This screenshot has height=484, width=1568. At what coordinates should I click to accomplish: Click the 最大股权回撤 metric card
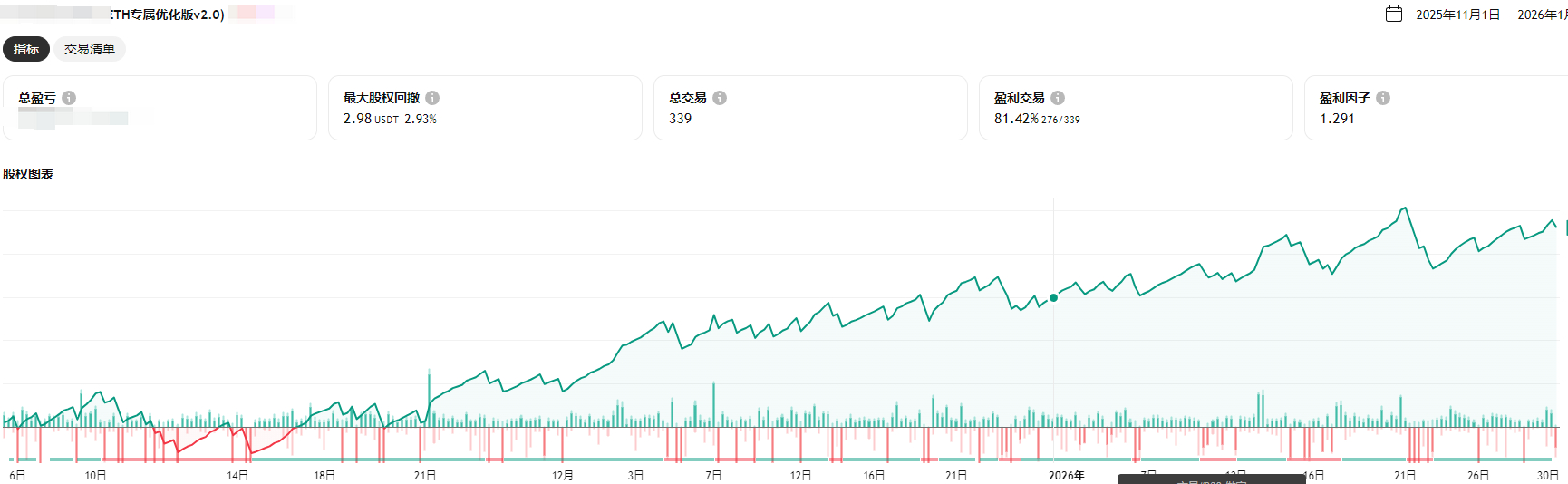click(x=485, y=108)
